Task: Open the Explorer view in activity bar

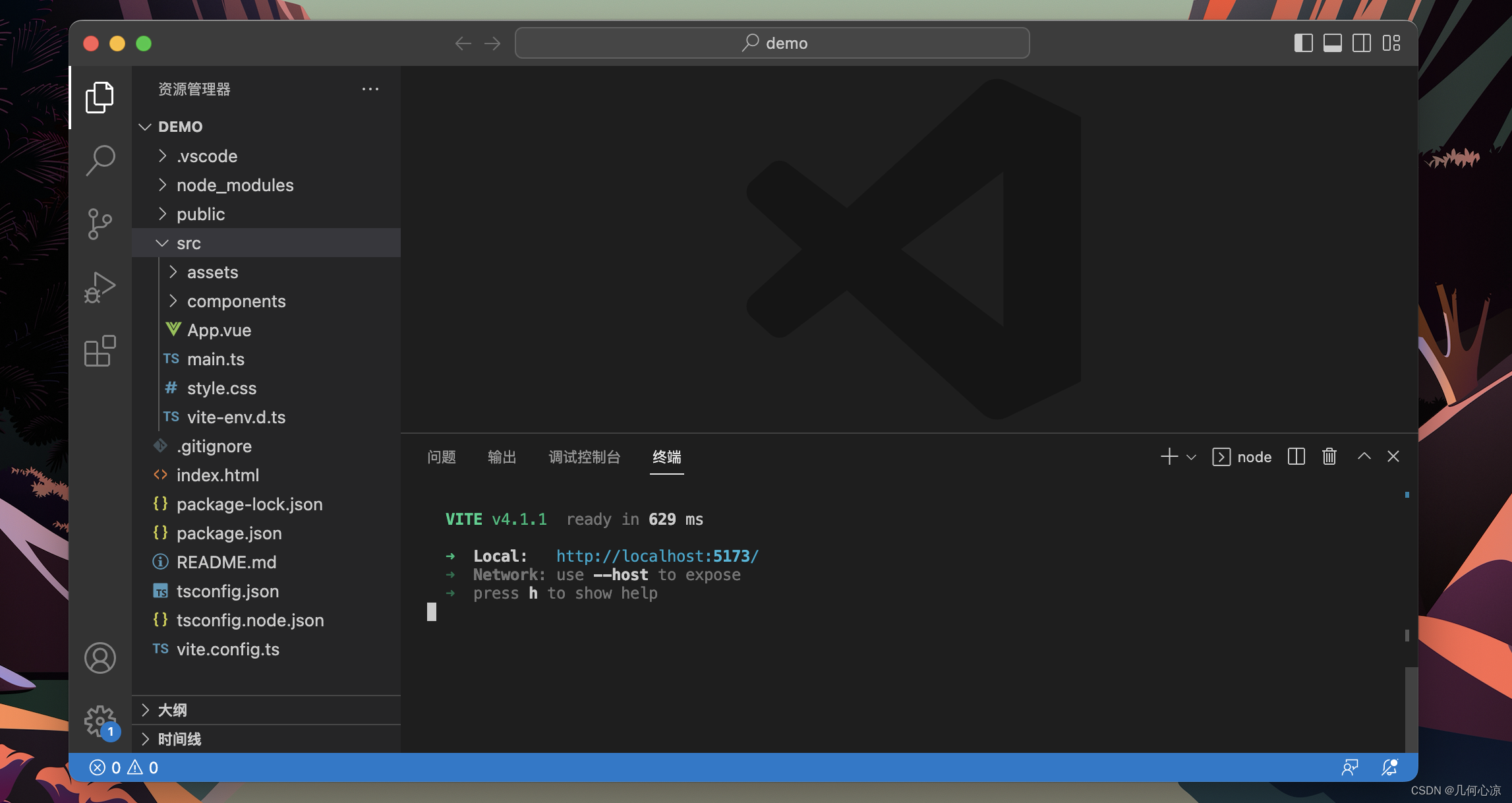Action: 100,98
